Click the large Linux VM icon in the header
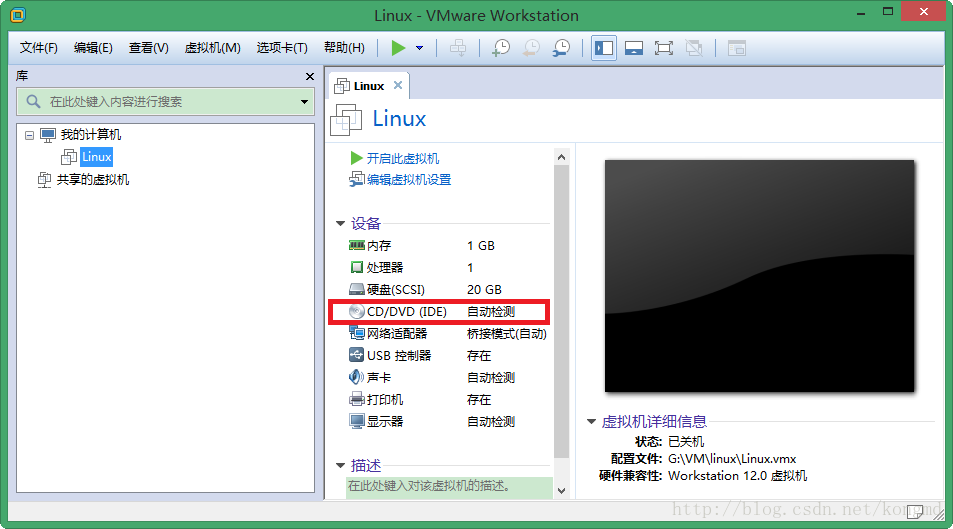 coord(346,119)
